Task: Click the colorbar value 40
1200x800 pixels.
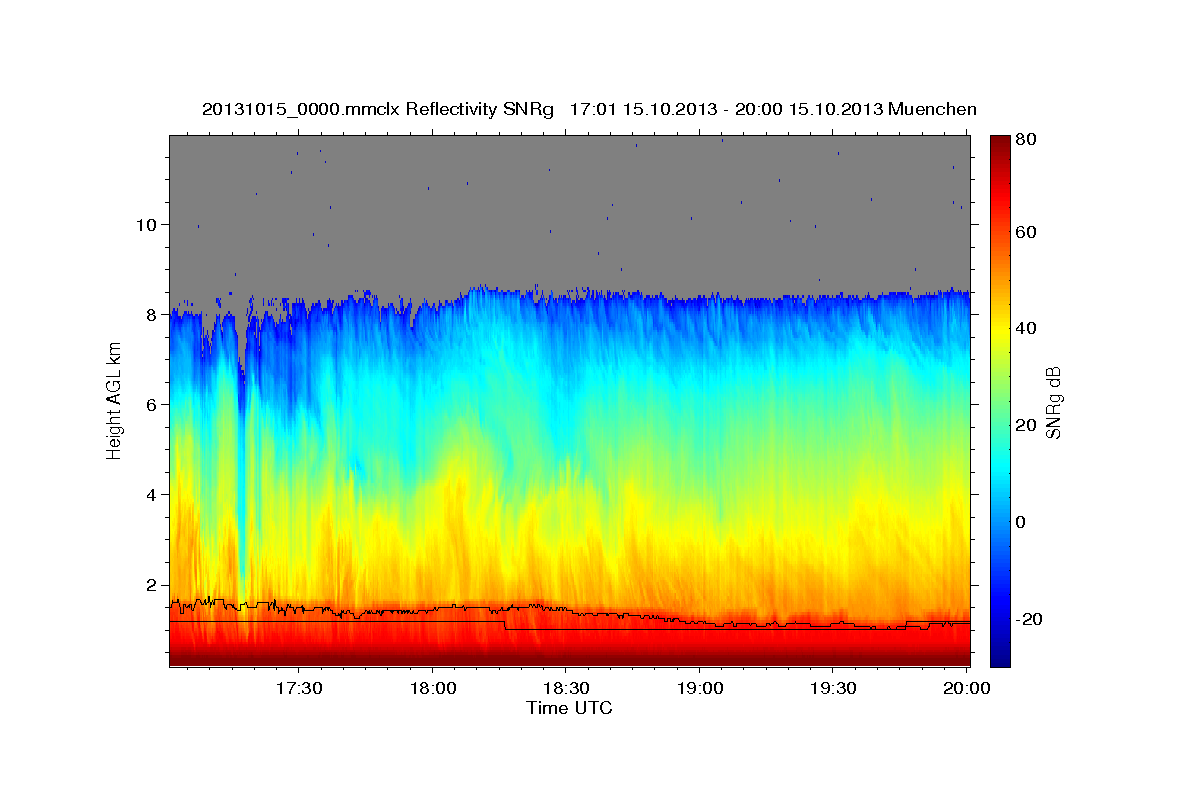Action: click(1025, 328)
